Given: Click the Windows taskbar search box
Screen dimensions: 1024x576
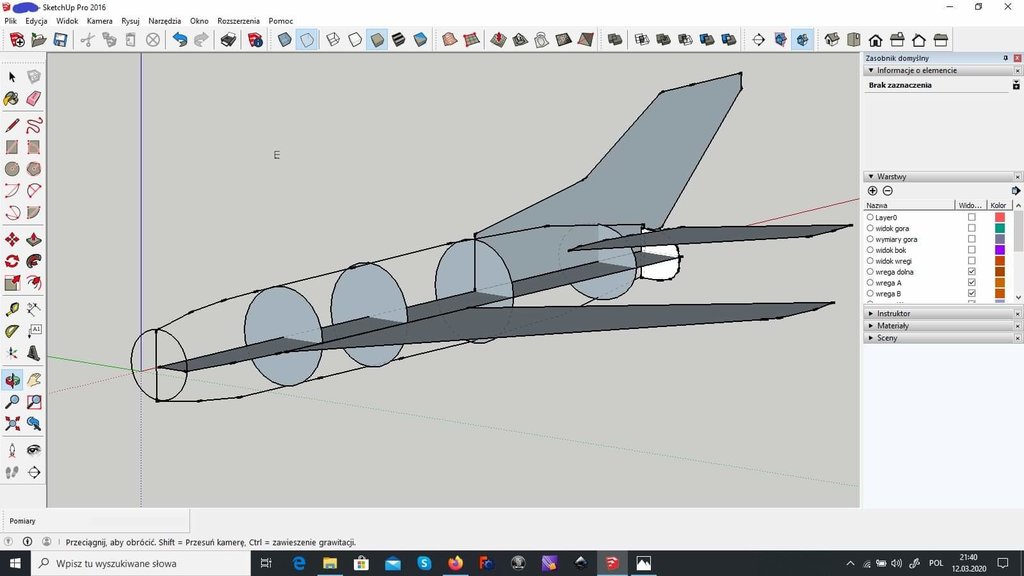Looking at the screenshot, I should pyautogui.click(x=140, y=563).
